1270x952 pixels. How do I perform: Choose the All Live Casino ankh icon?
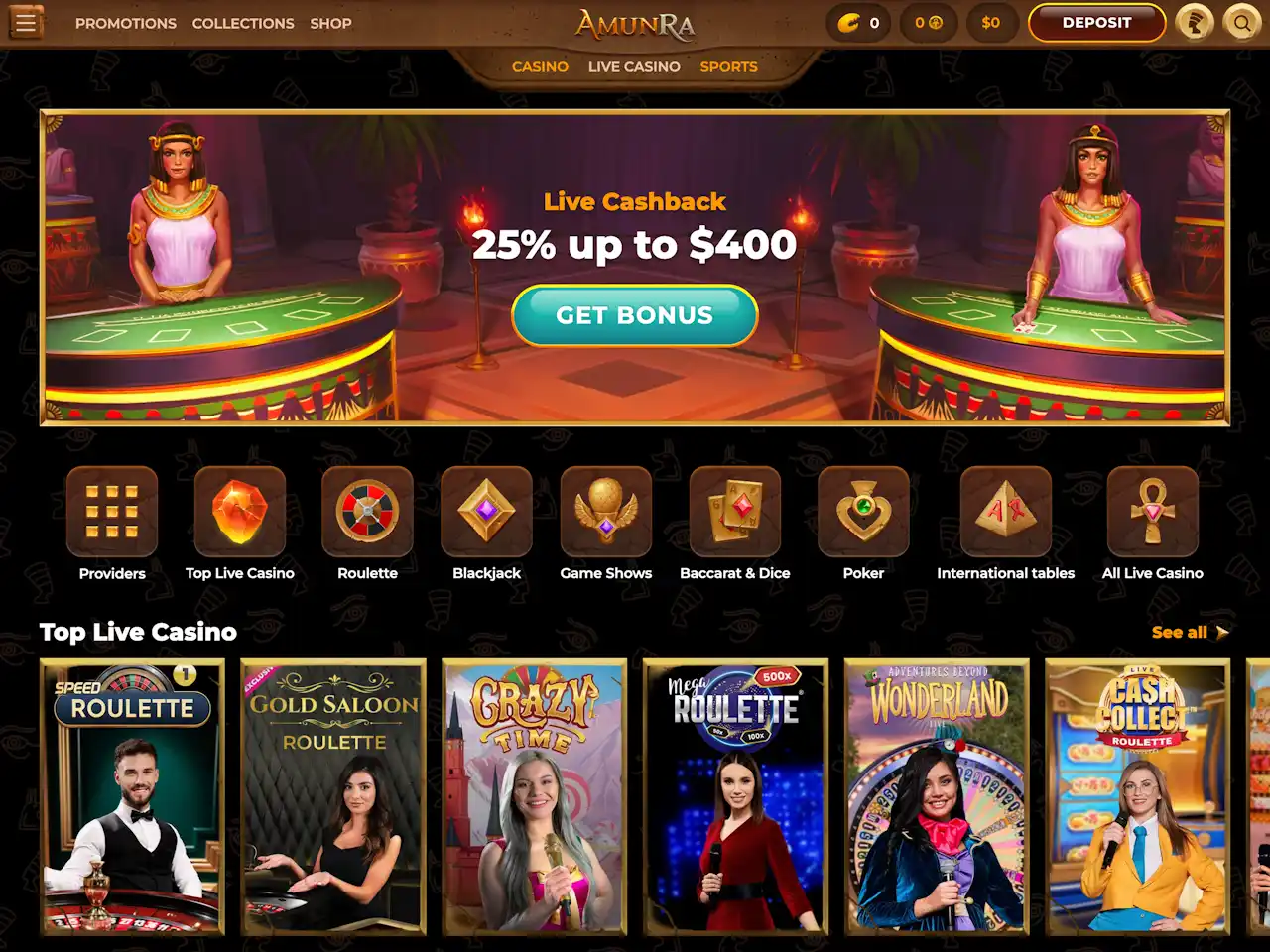(x=1153, y=512)
